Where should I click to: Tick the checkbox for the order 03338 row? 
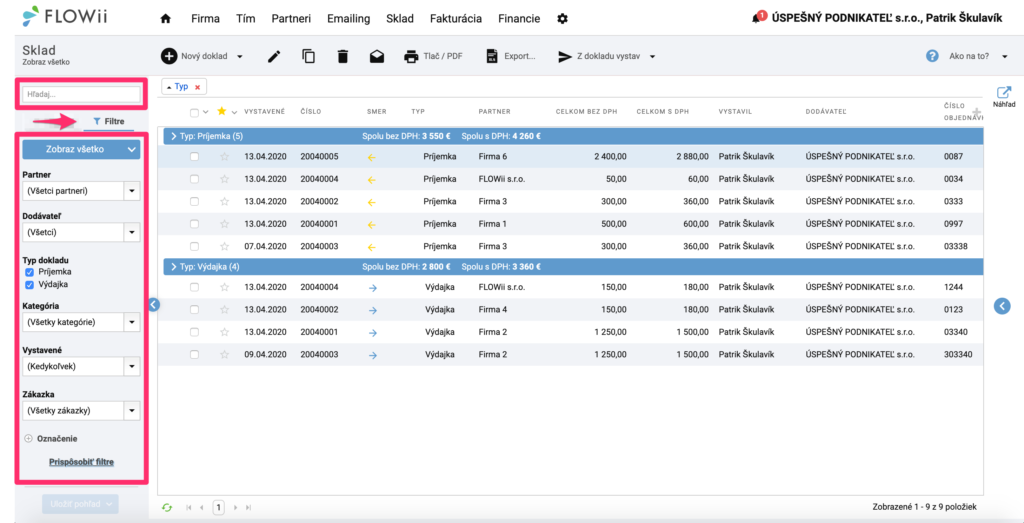pyautogui.click(x=194, y=246)
